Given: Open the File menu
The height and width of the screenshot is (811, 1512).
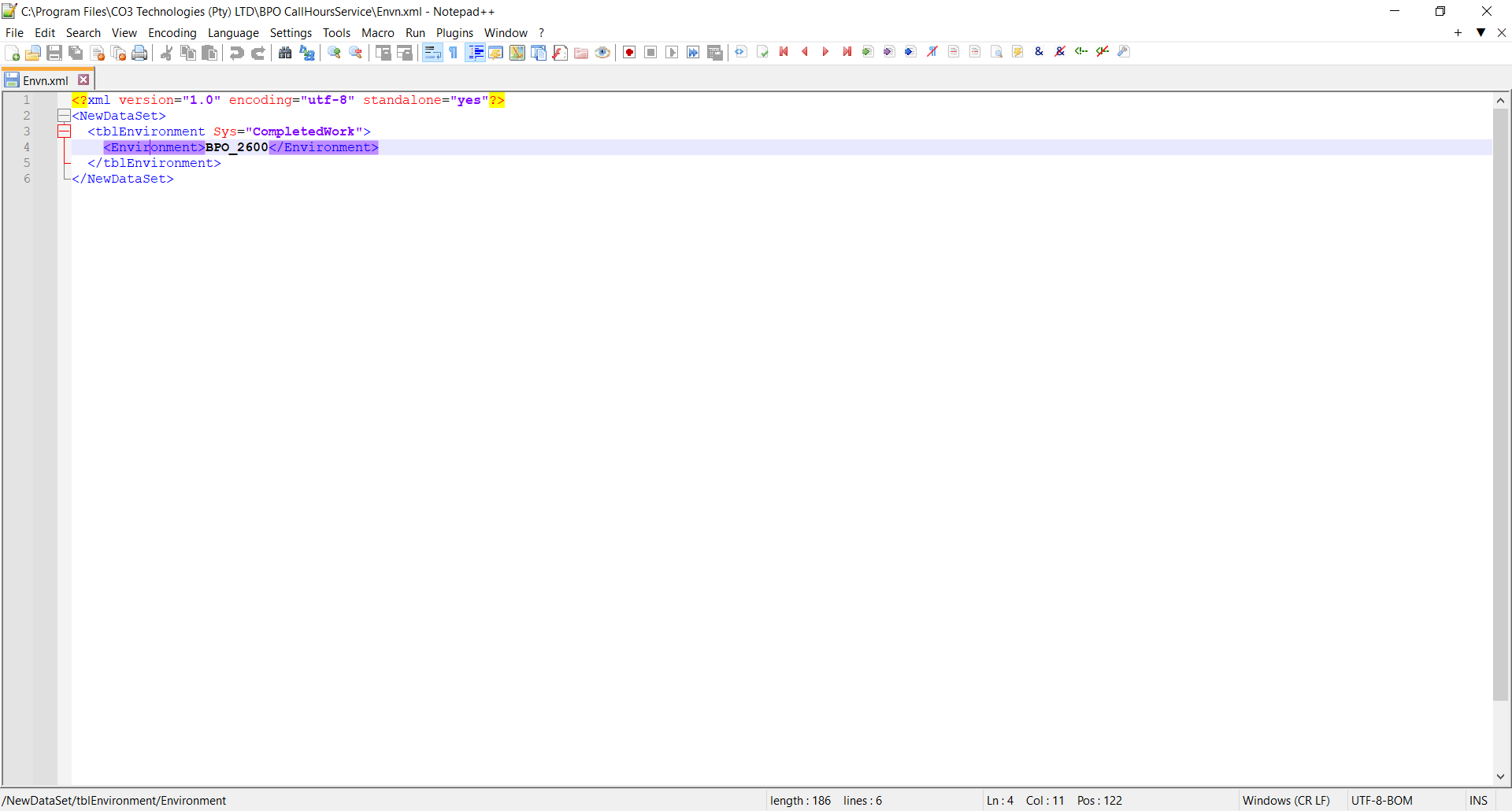Looking at the screenshot, I should (14, 33).
